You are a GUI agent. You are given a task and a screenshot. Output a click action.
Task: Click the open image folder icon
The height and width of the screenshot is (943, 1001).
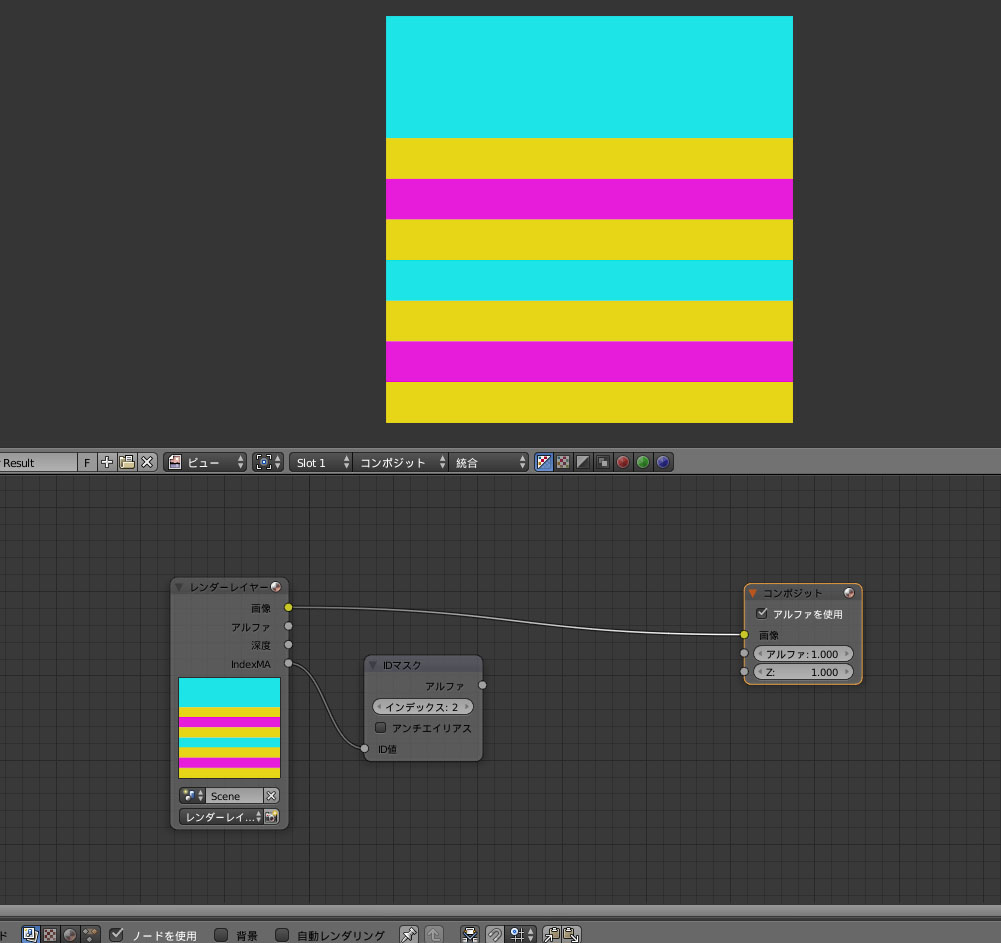click(127, 462)
